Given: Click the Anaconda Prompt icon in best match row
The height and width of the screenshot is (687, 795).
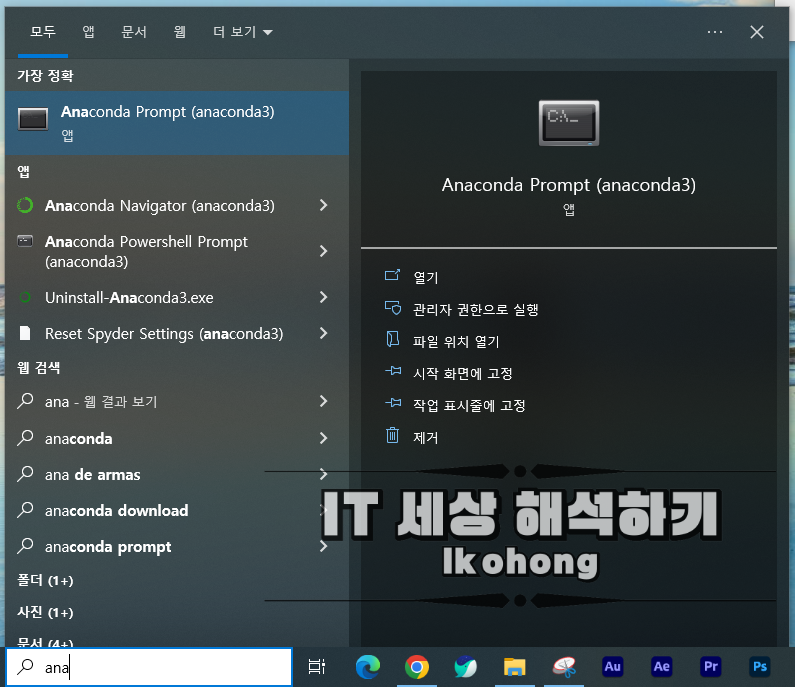Looking at the screenshot, I should [33, 119].
